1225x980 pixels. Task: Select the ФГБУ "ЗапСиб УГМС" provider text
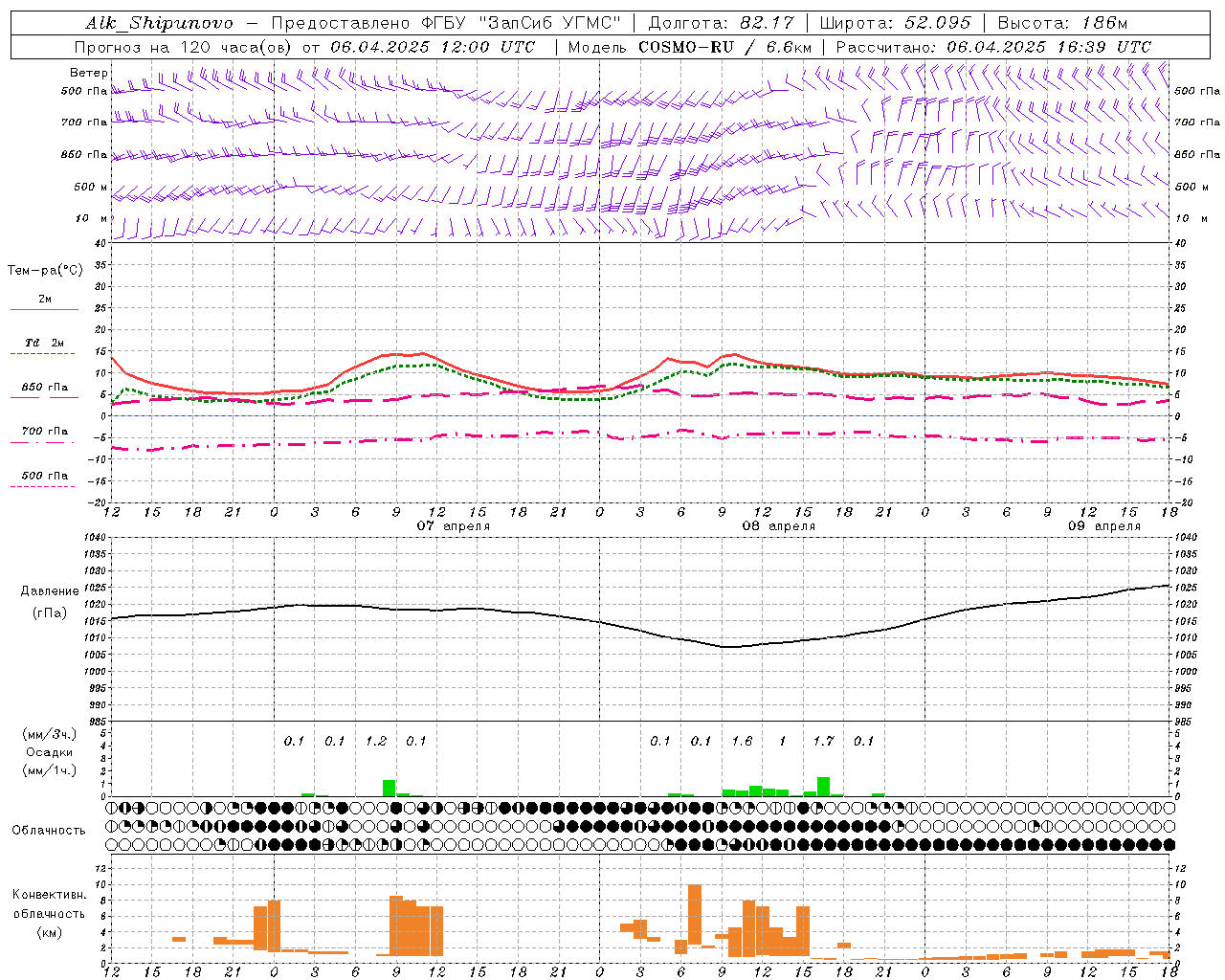[x=521, y=23]
